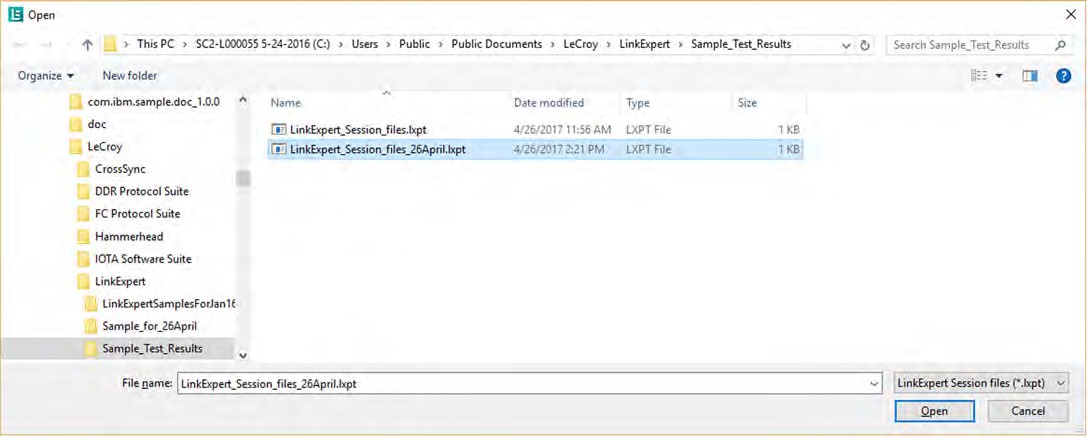Click the New folder button
The image size is (1087, 437).
pos(130,76)
